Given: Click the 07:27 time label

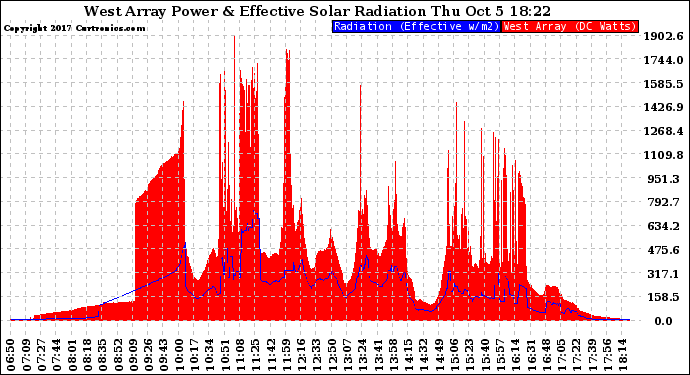Looking at the screenshot, I should tap(41, 355).
